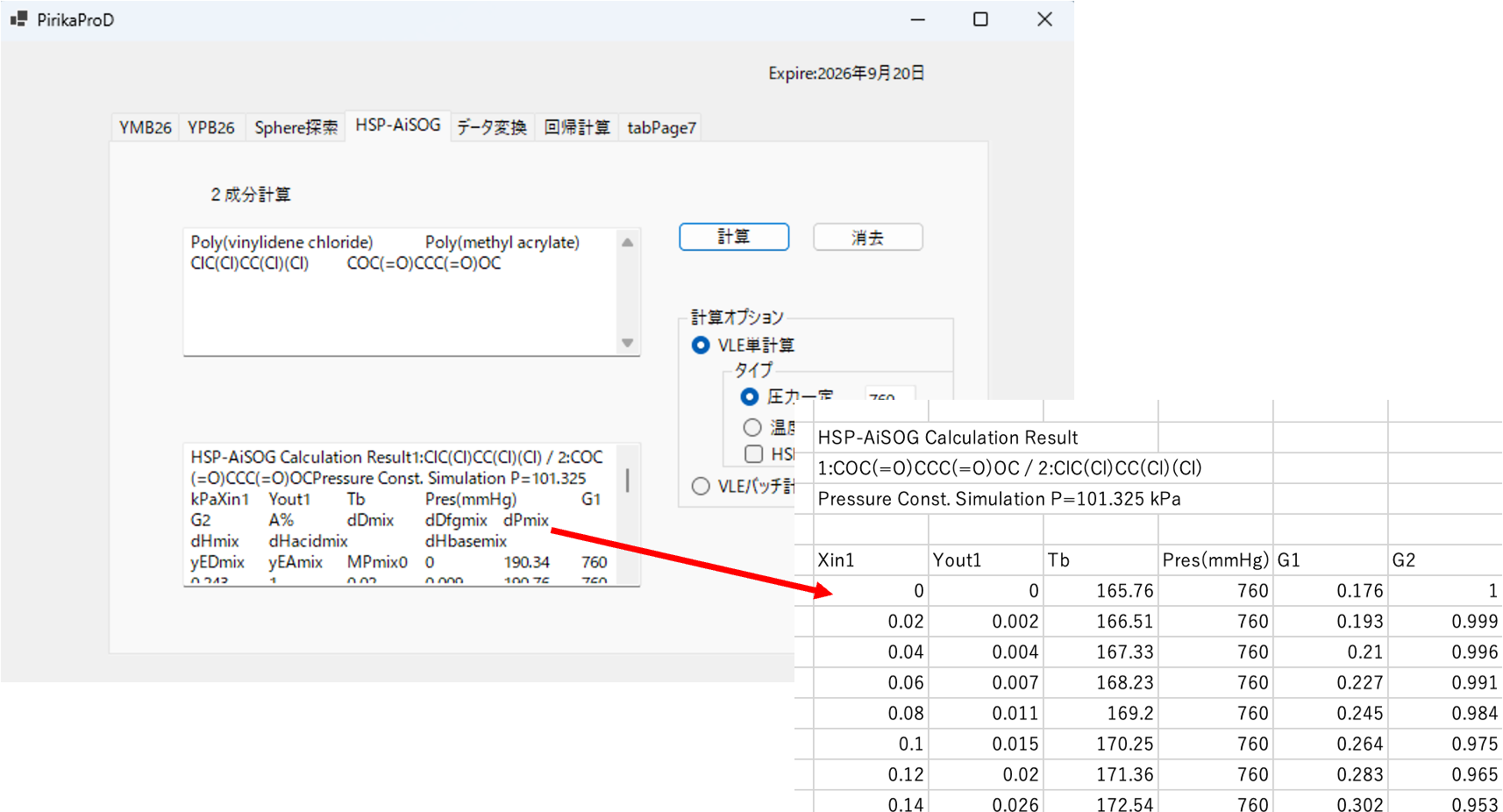
Task: Close the PirikaProD window
Action: pos(1044,19)
